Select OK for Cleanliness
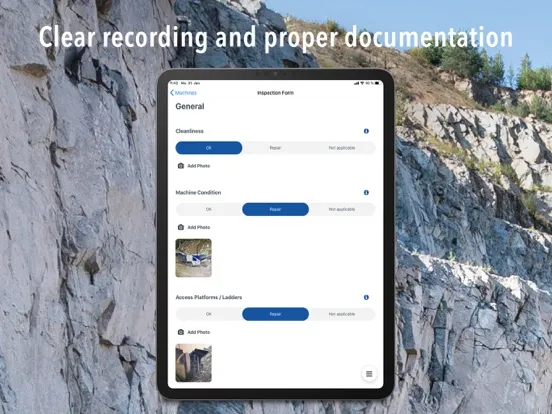 click(x=209, y=148)
